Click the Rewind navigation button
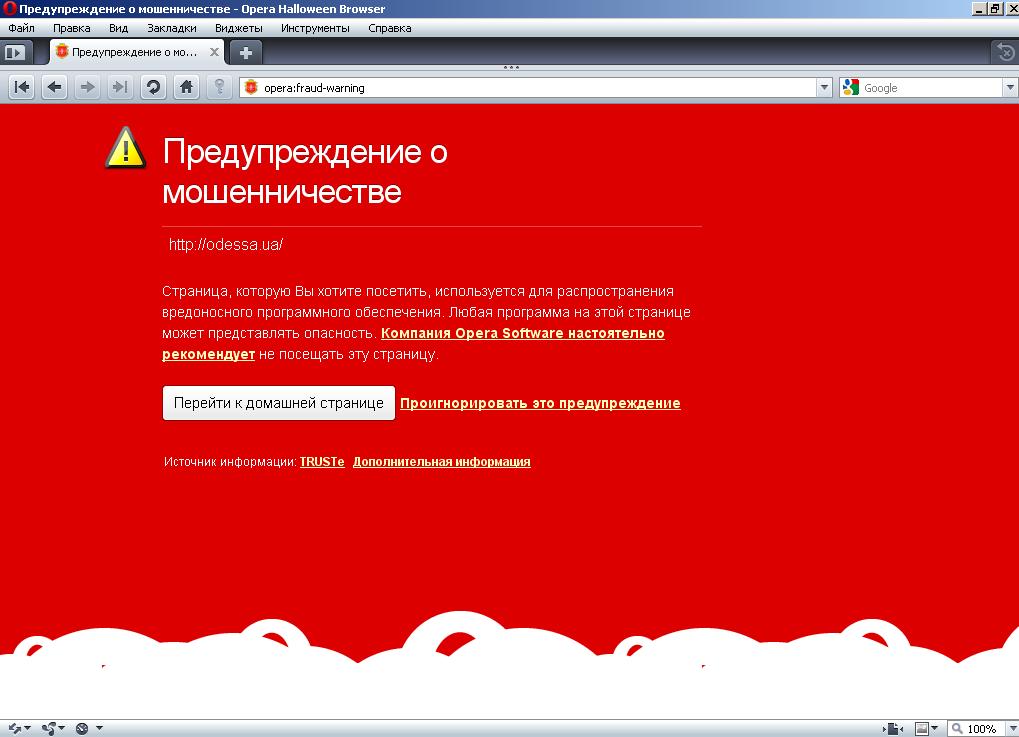 [22, 87]
